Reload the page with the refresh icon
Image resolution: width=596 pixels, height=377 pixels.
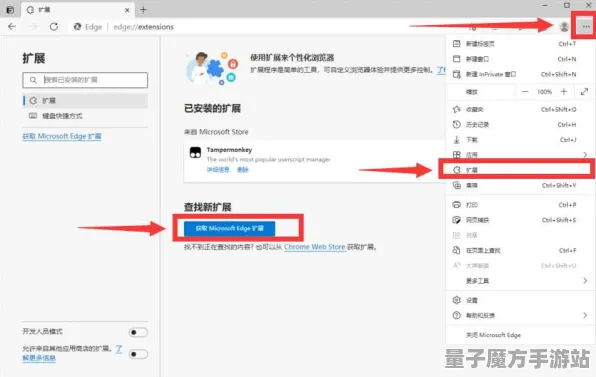coord(54,27)
